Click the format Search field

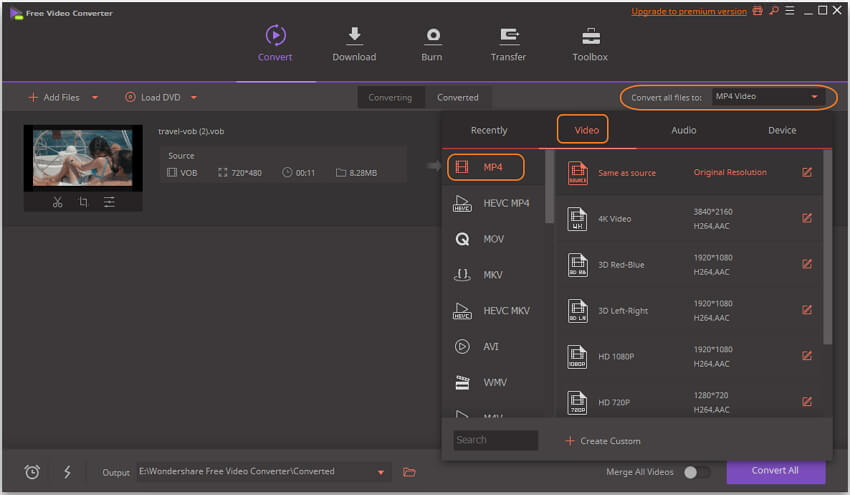pos(495,440)
